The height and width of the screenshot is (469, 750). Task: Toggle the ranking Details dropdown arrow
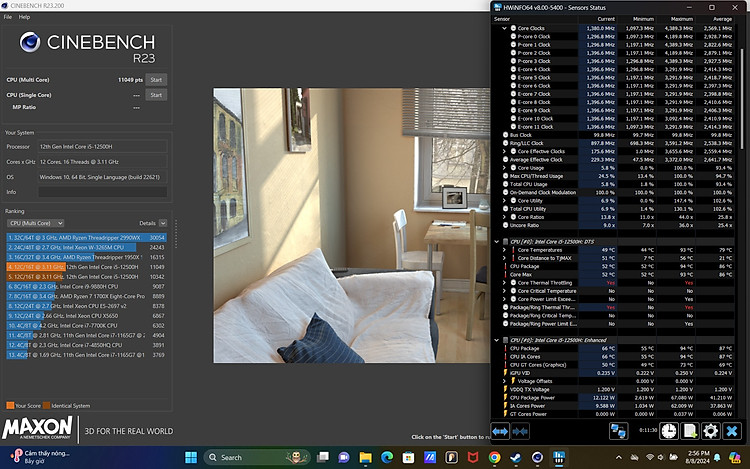[x=163, y=223]
